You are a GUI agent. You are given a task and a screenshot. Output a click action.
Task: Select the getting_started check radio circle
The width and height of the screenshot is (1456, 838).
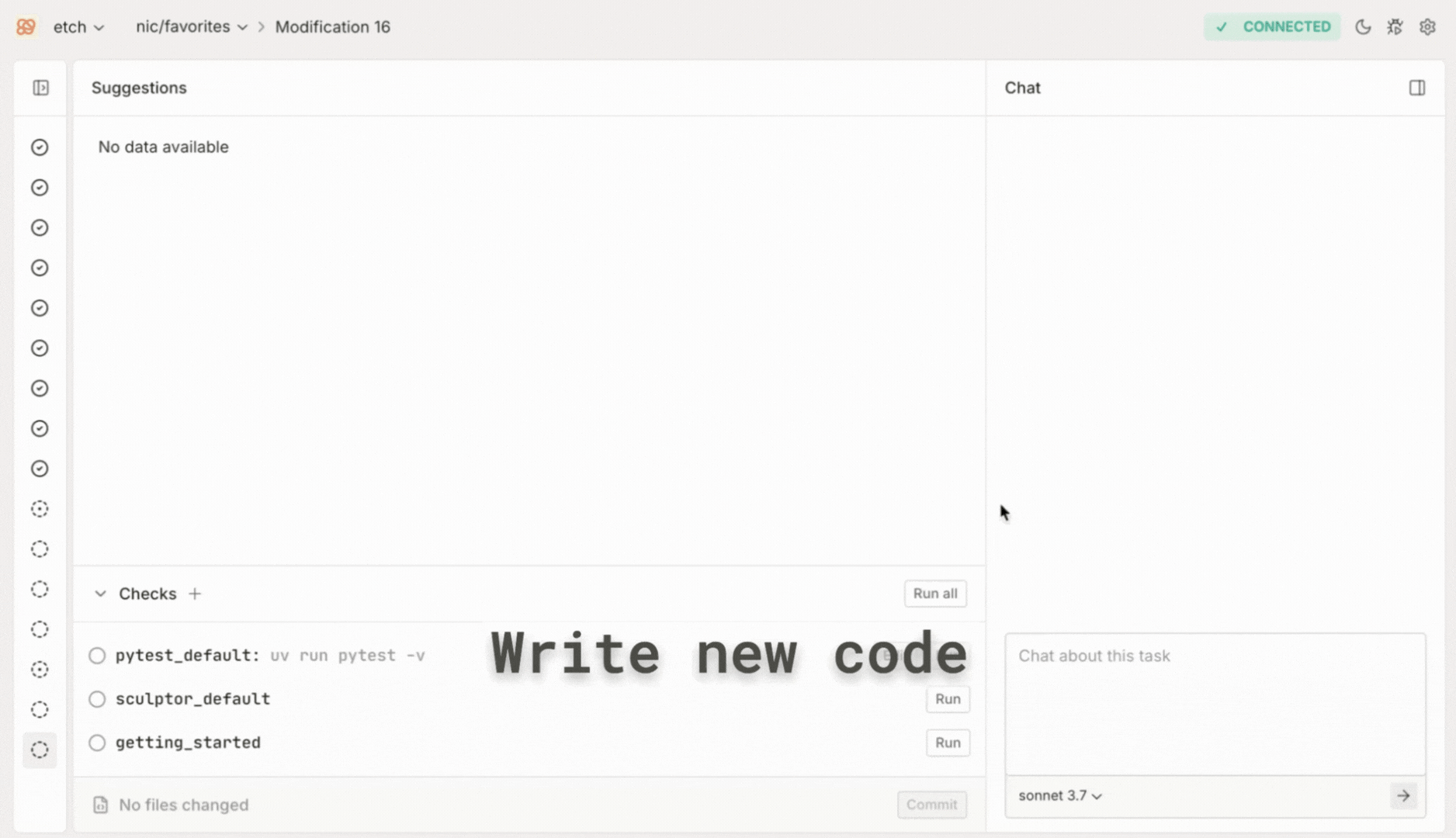pos(97,743)
